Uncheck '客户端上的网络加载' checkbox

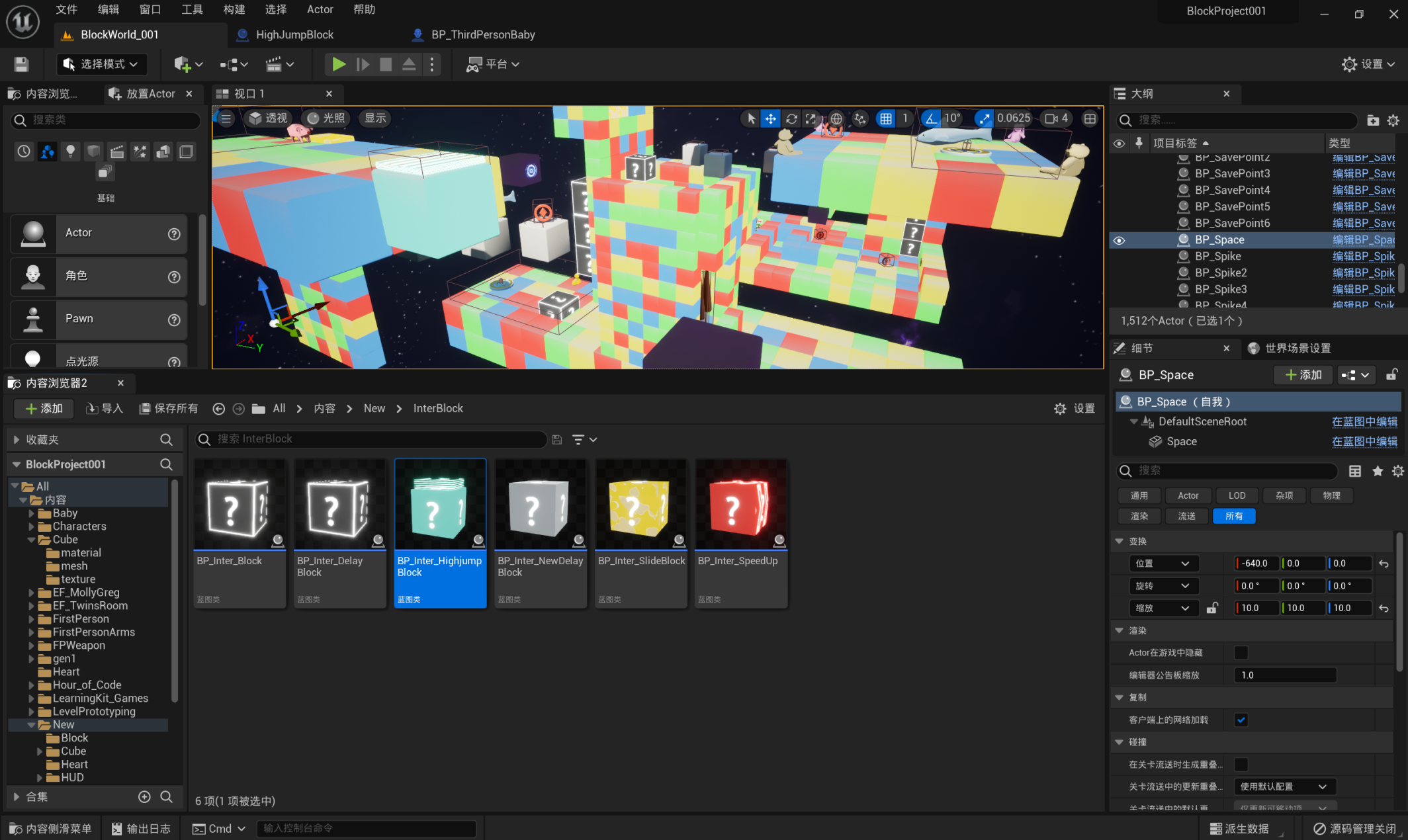pyautogui.click(x=1241, y=720)
